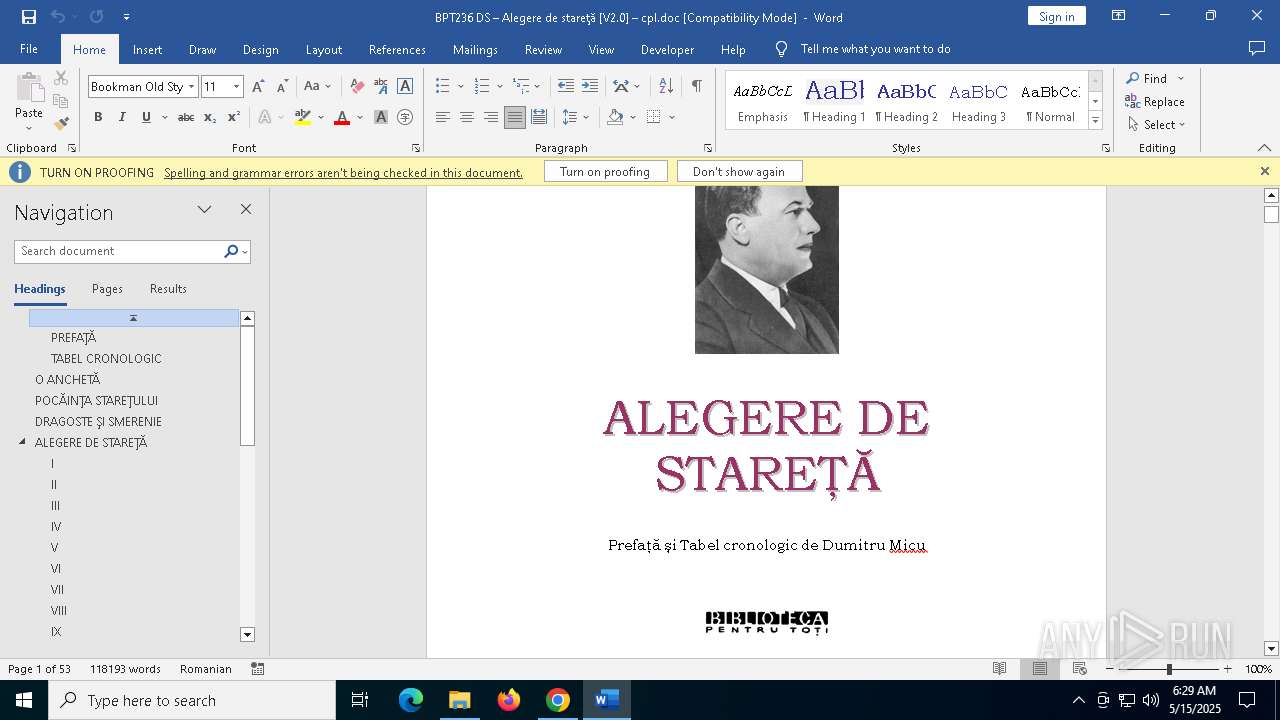Open File Explorer from the taskbar
1280x720 pixels.
pos(460,700)
